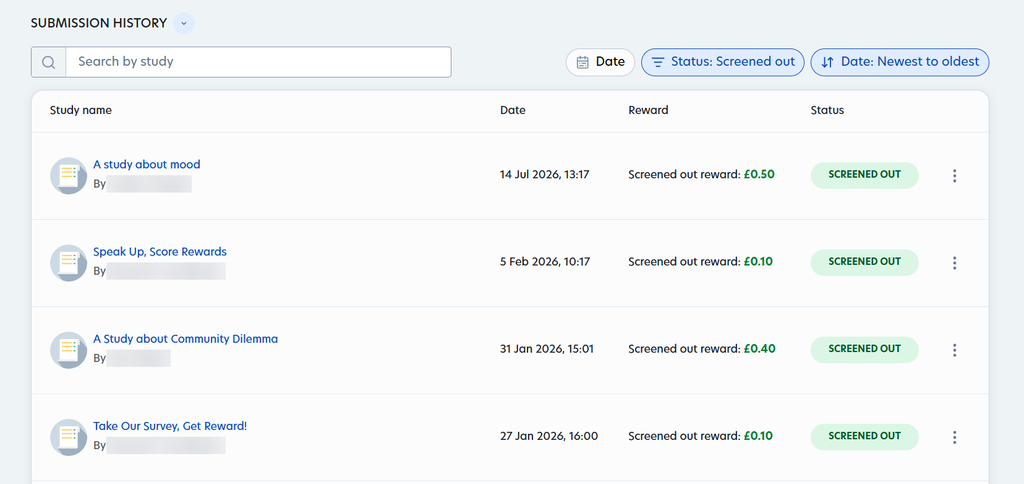Click the £0.10 reward in the Speak Up row
Viewport: 1024px width, 484px height.
coord(758,262)
